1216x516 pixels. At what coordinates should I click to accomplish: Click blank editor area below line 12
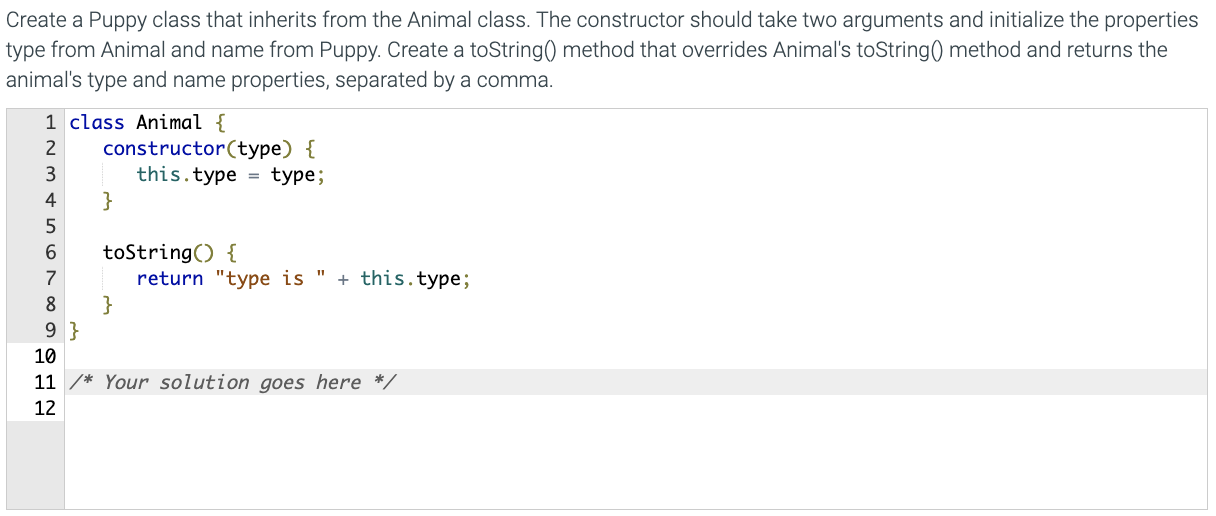636,465
